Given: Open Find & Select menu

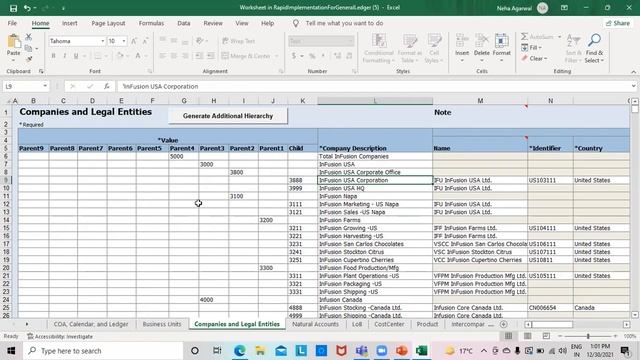Looking at the screenshot, I should tap(594, 49).
